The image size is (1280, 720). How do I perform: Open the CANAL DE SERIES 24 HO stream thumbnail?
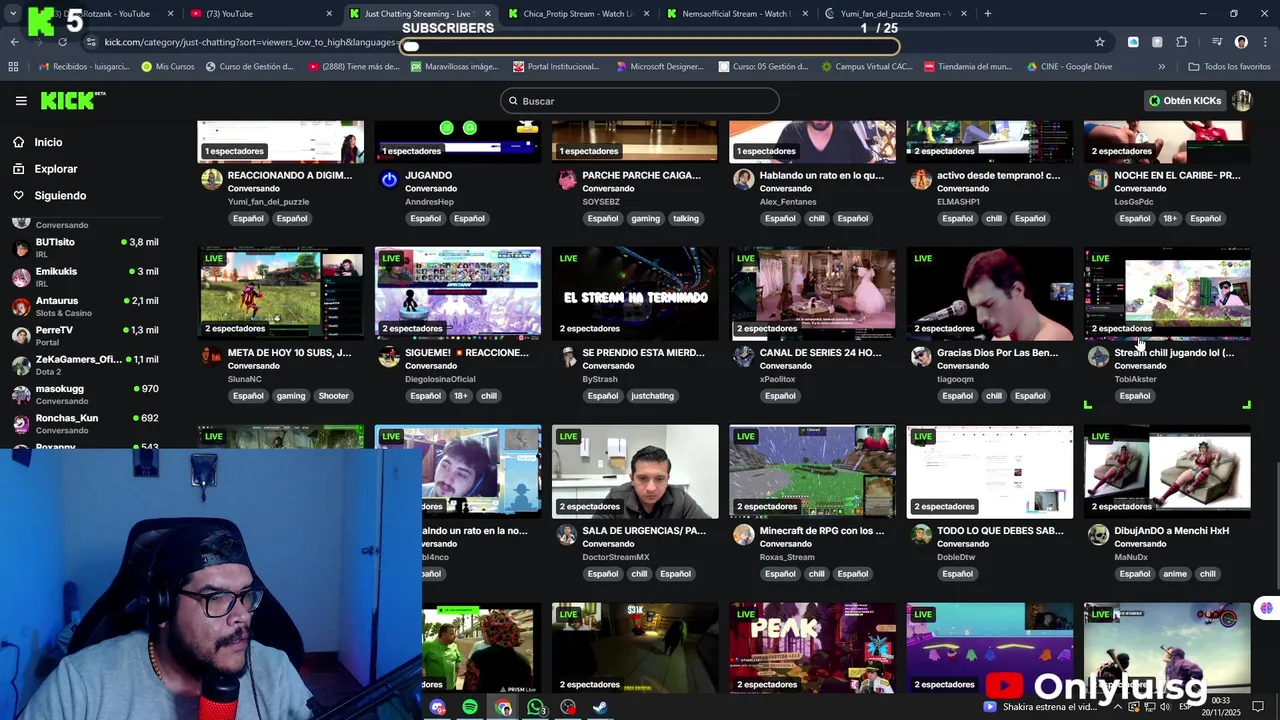(x=812, y=294)
